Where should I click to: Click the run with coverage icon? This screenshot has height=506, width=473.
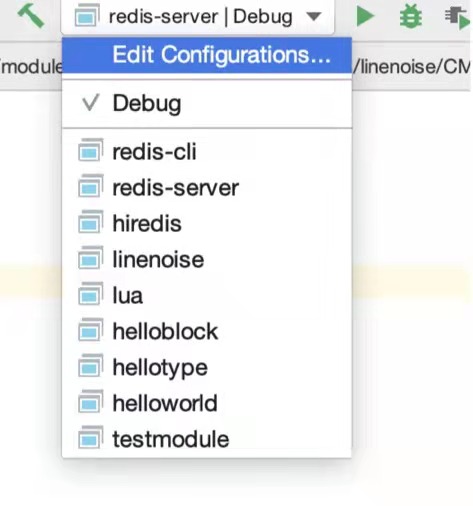tap(457, 17)
